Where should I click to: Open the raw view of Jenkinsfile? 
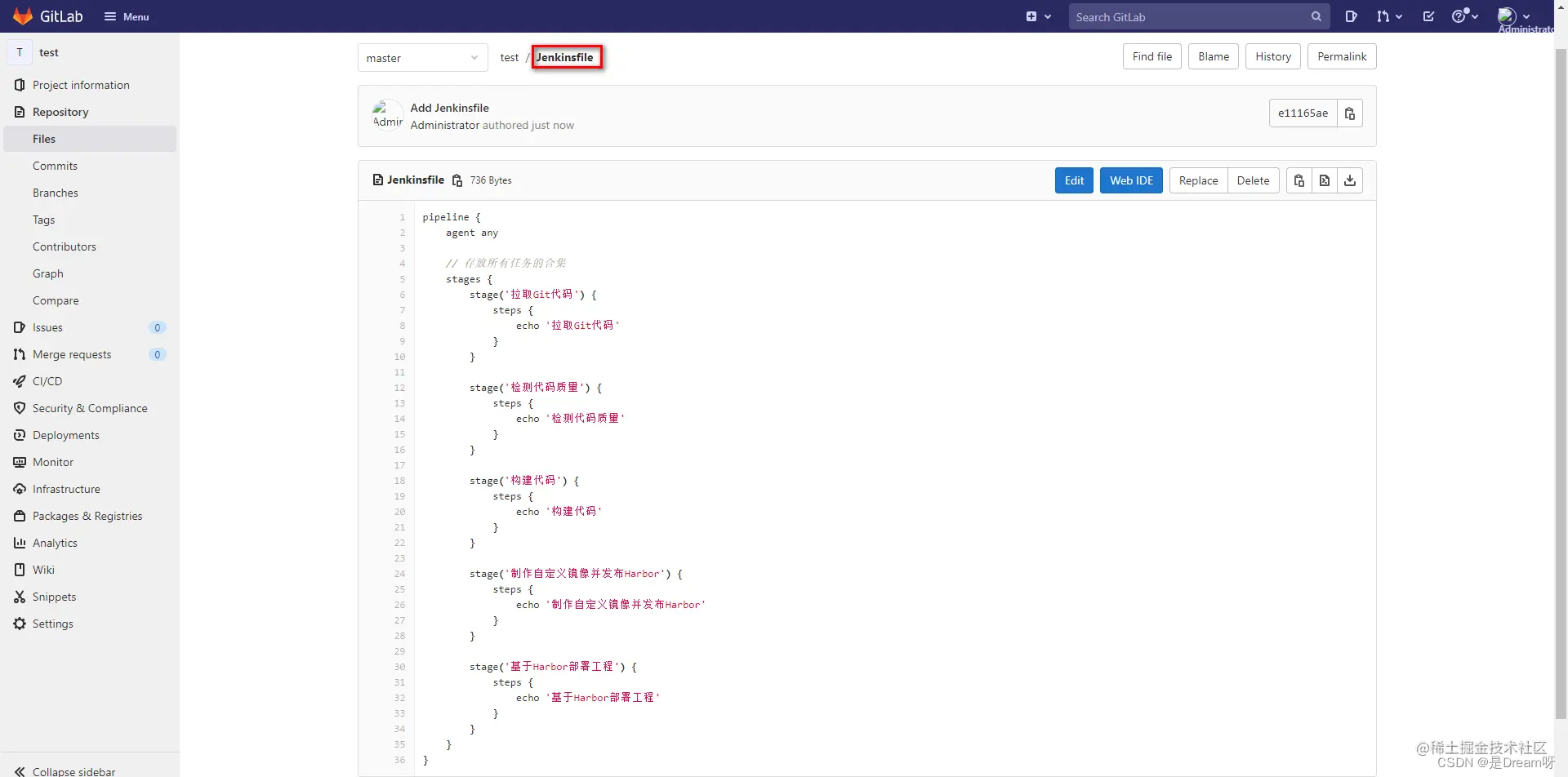coord(1325,180)
